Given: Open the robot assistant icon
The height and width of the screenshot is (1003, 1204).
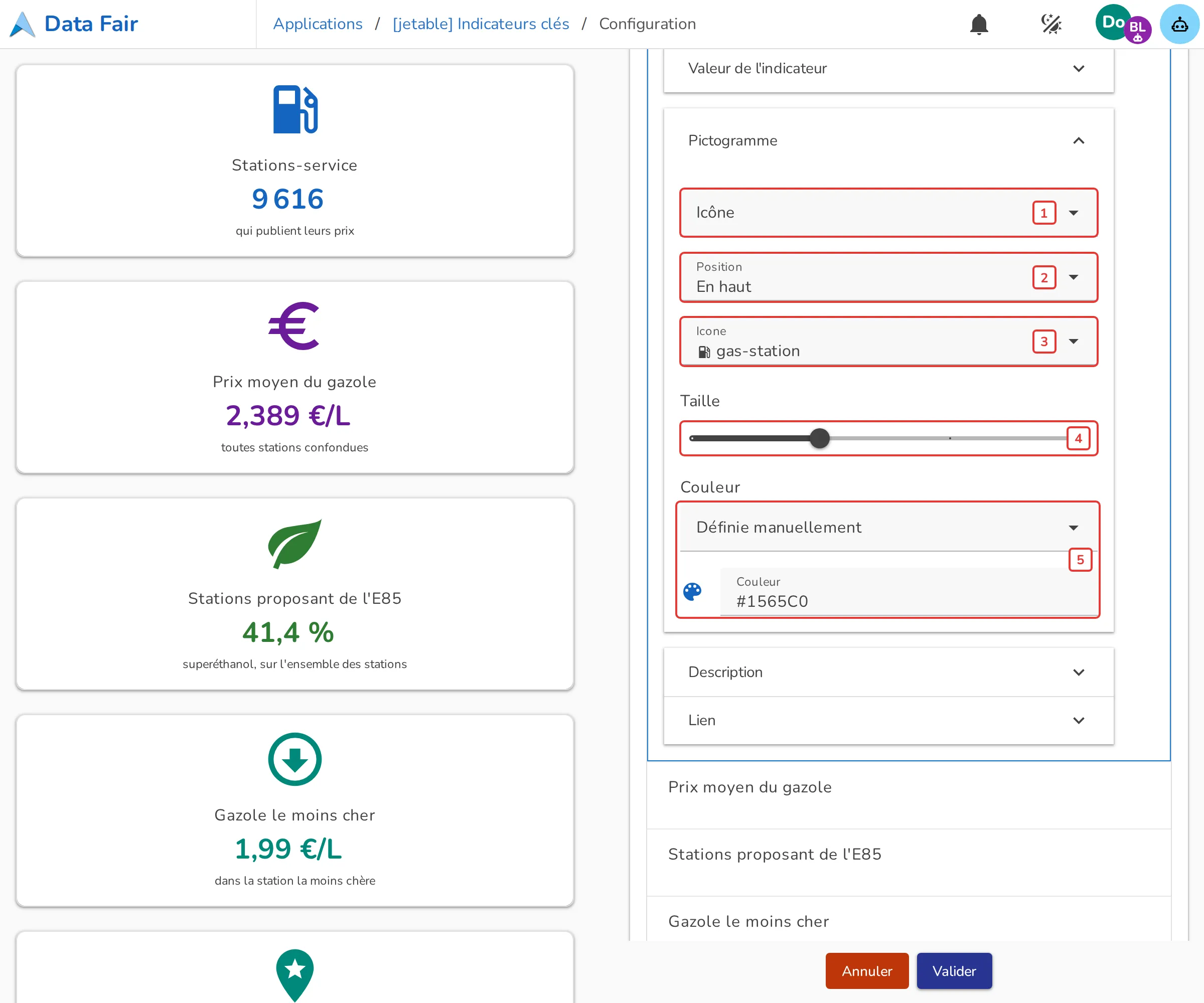Looking at the screenshot, I should pos(1179,24).
